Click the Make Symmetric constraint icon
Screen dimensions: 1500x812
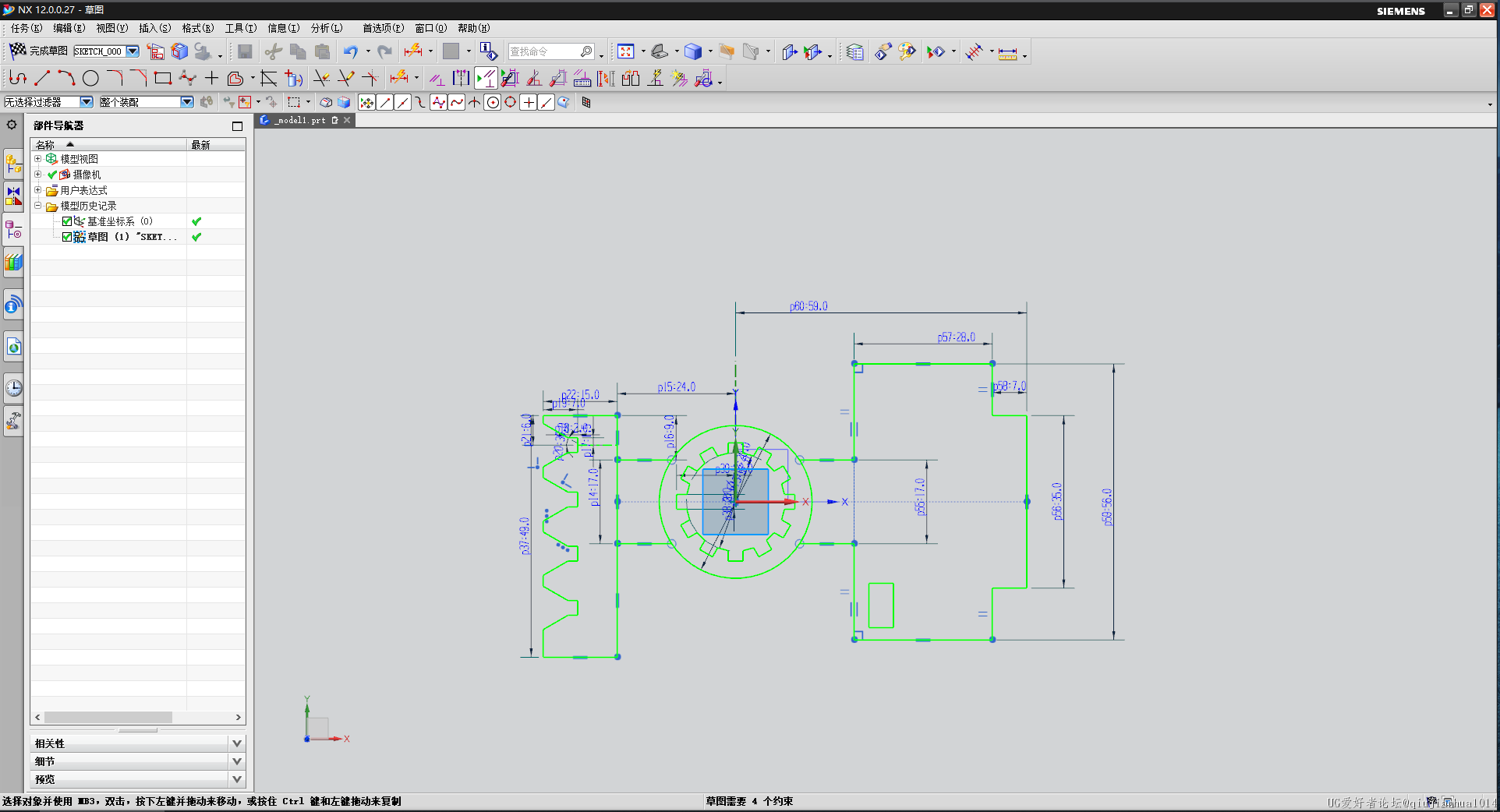pyautogui.click(x=462, y=78)
